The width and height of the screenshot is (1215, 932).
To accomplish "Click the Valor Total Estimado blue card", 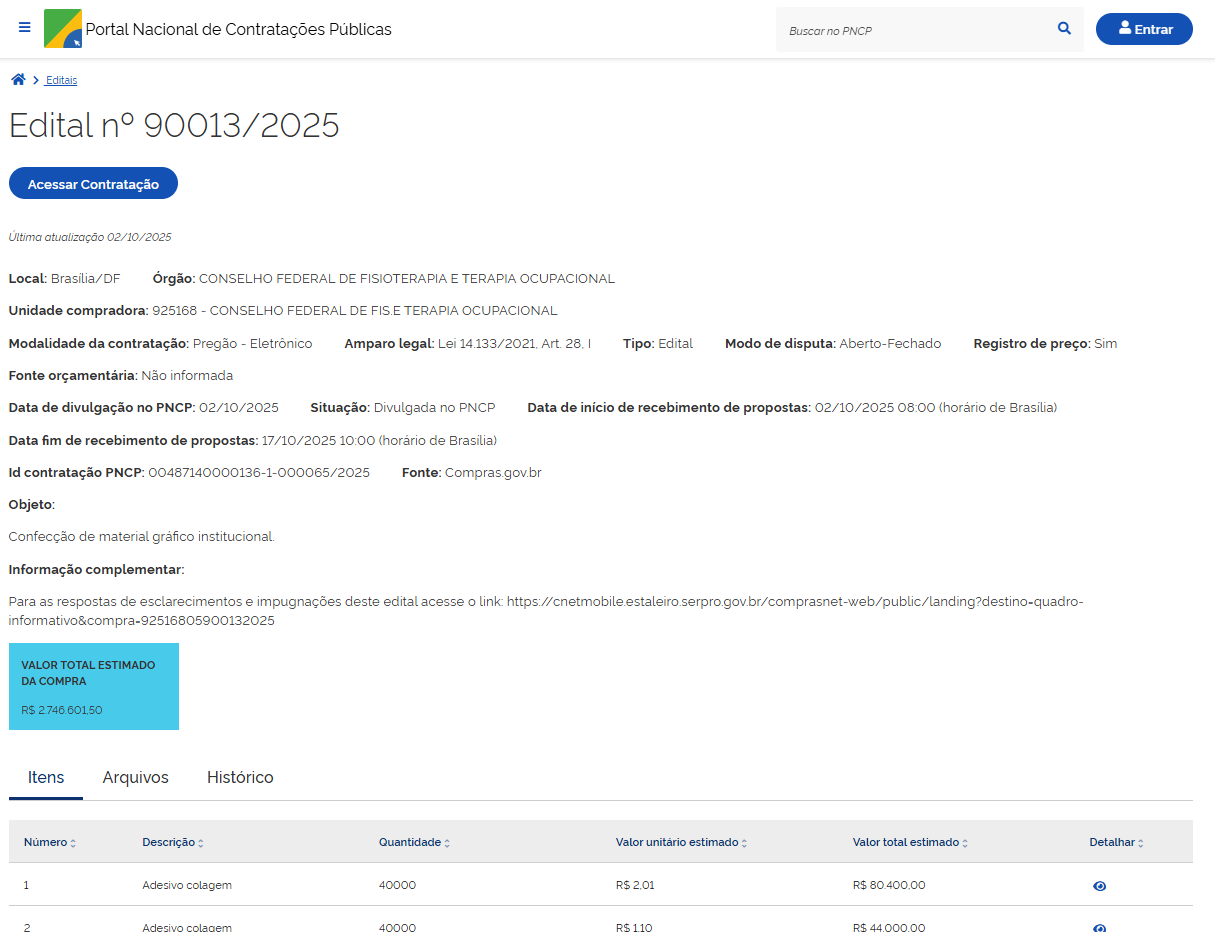I will click(x=94, y=686).
